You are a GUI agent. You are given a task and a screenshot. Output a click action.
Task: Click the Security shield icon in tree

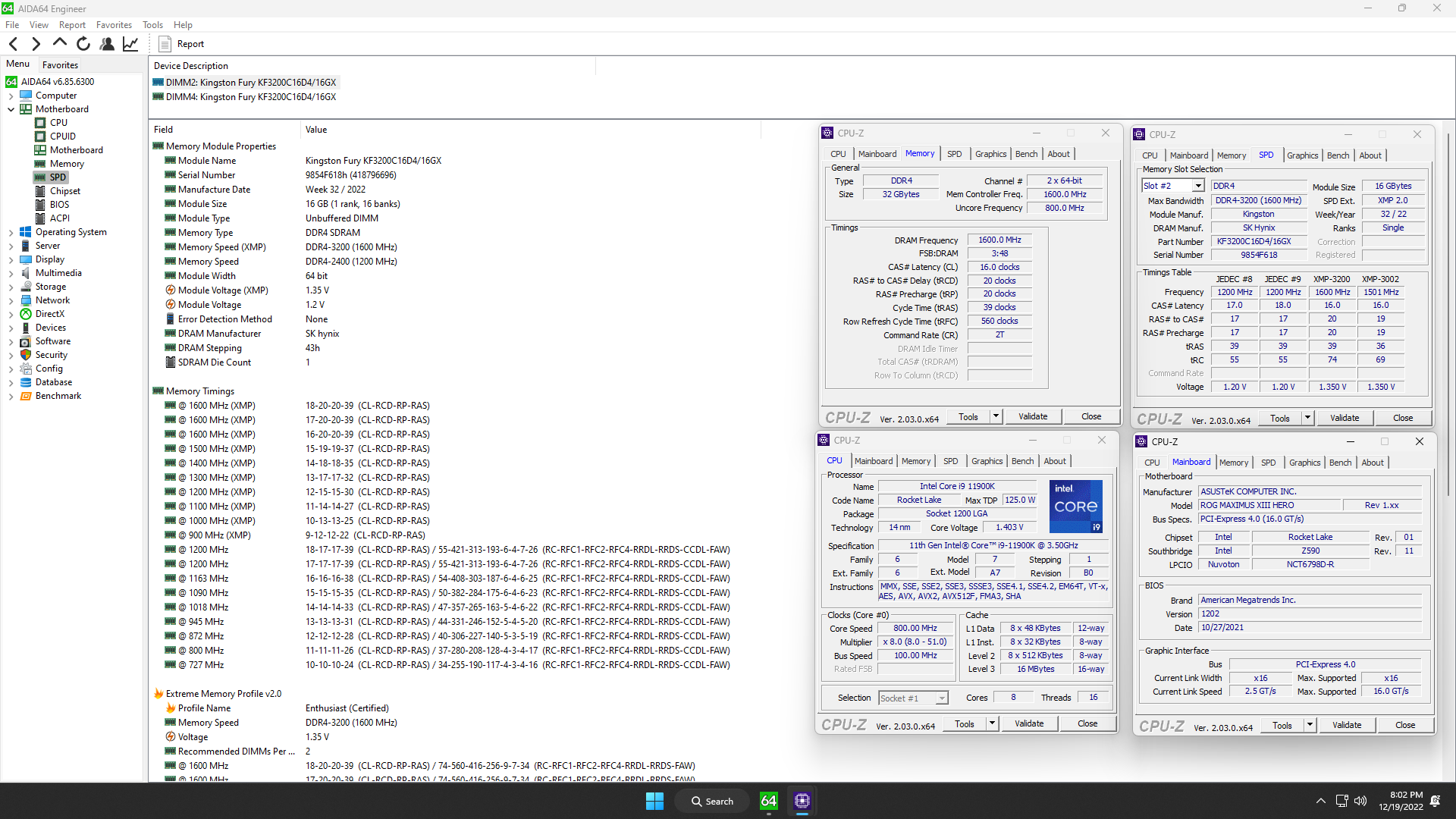26,355
